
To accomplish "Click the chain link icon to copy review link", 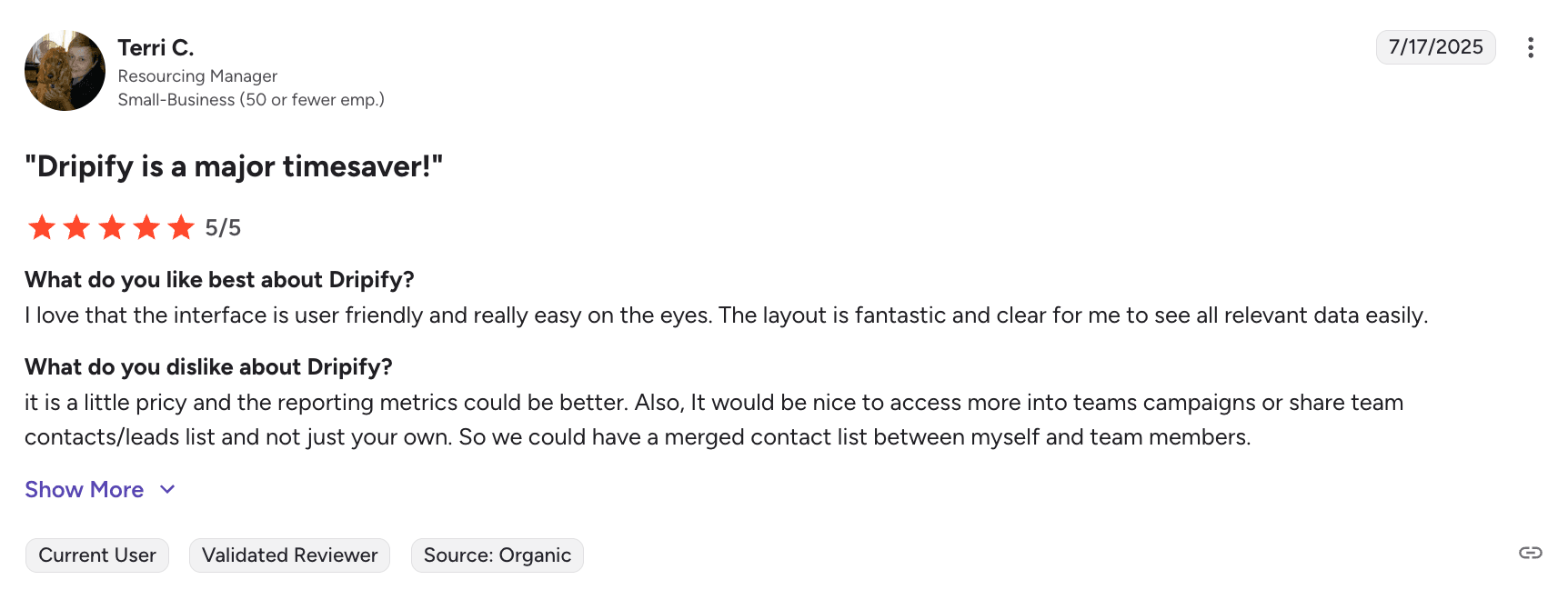I will [1531, 553].
